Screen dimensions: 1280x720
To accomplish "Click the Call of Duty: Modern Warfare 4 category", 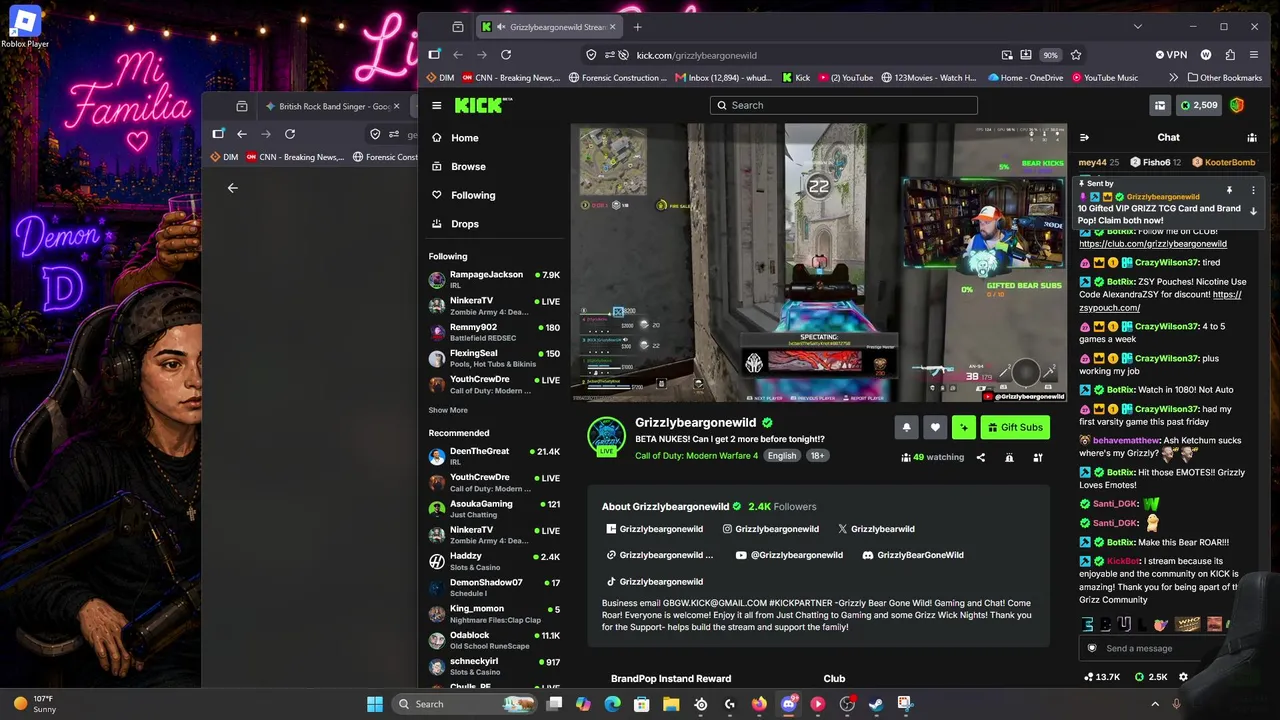I will 696,456.
